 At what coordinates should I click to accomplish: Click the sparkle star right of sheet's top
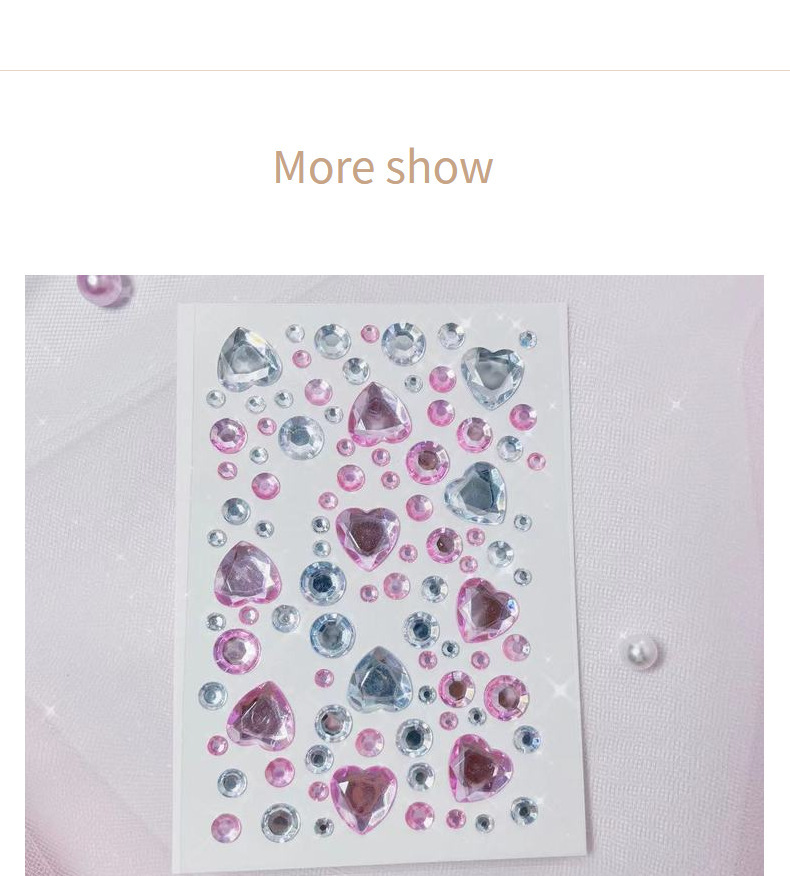click(676, 403)
